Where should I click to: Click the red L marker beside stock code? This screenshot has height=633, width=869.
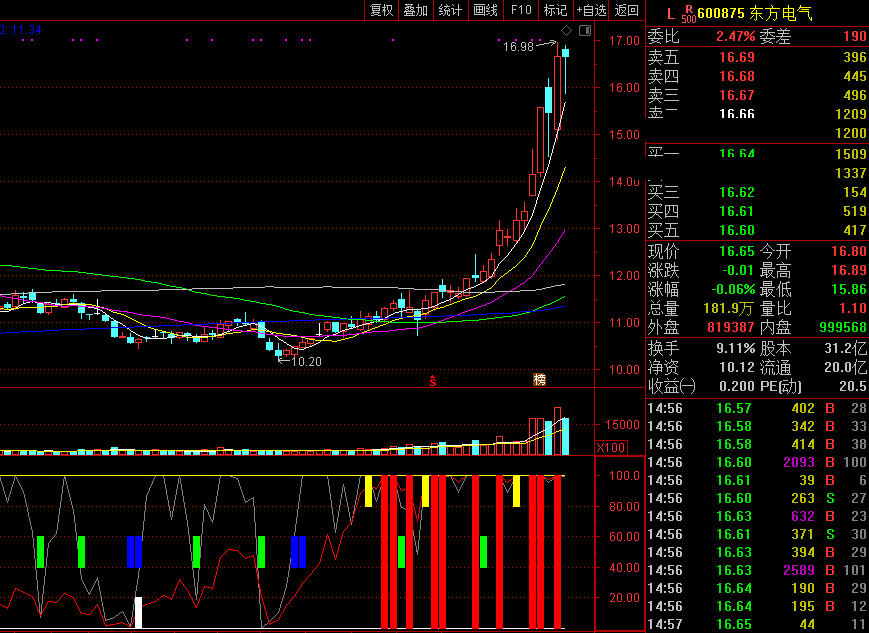coord(671,14)
